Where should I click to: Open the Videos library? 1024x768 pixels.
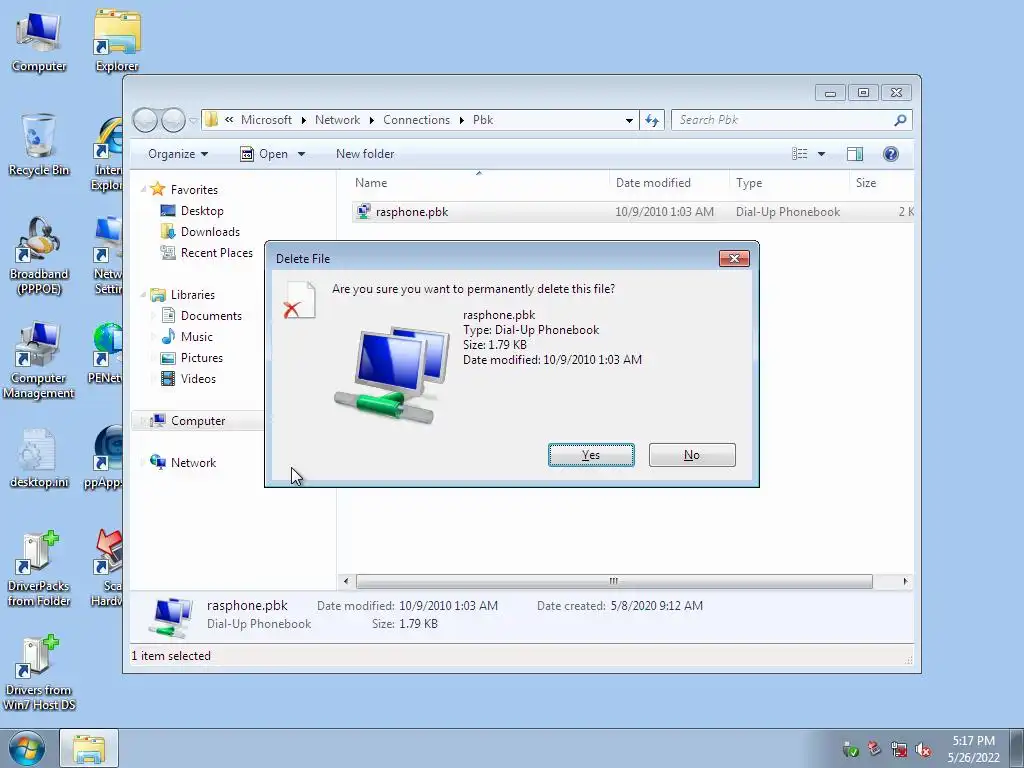[x=198, y=379]
